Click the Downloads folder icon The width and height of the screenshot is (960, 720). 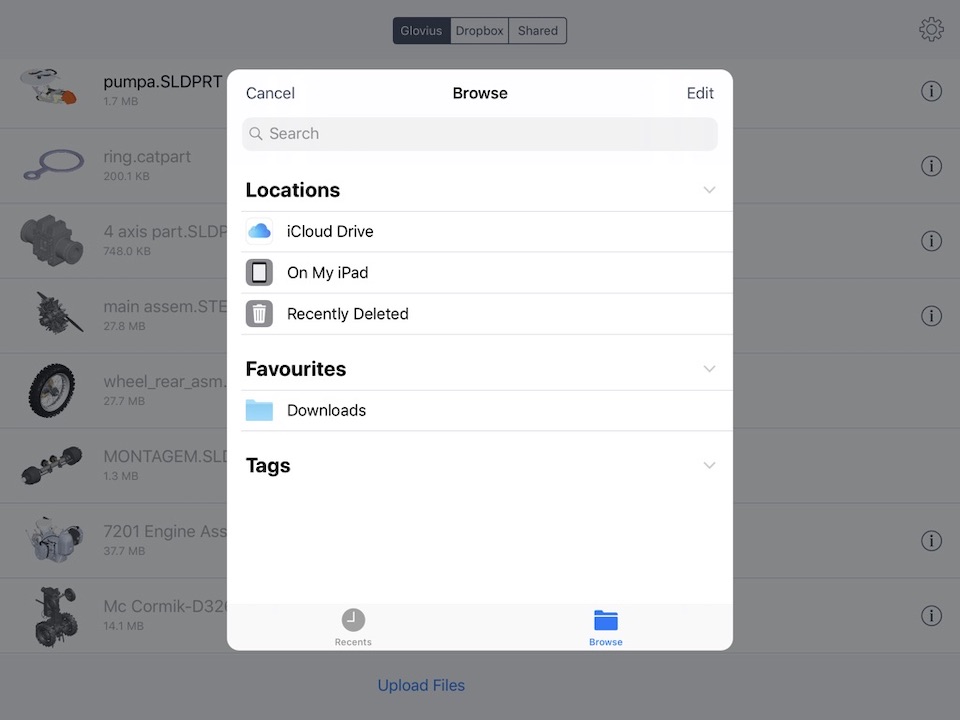tap(259, 410)
